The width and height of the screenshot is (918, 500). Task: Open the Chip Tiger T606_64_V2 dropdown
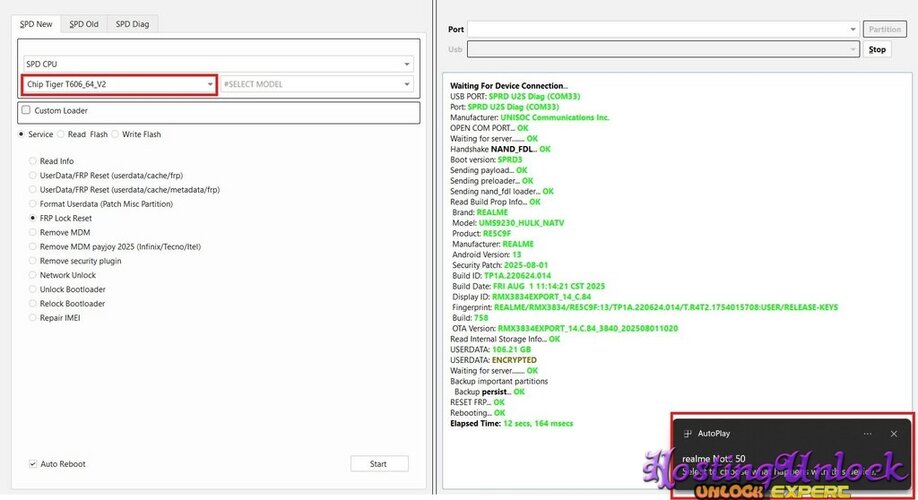click(119, 84)
